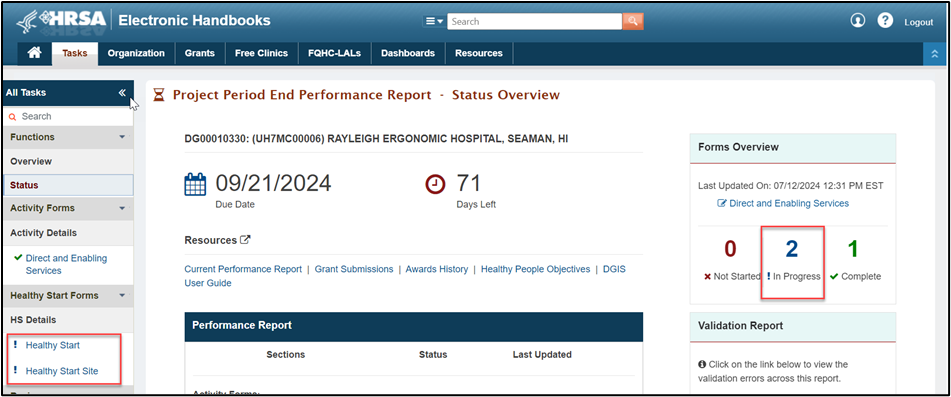Open the Free Clinics tab
Image resolution: width=951 pixels, height=397 pixels.
(x=261, y=53)
